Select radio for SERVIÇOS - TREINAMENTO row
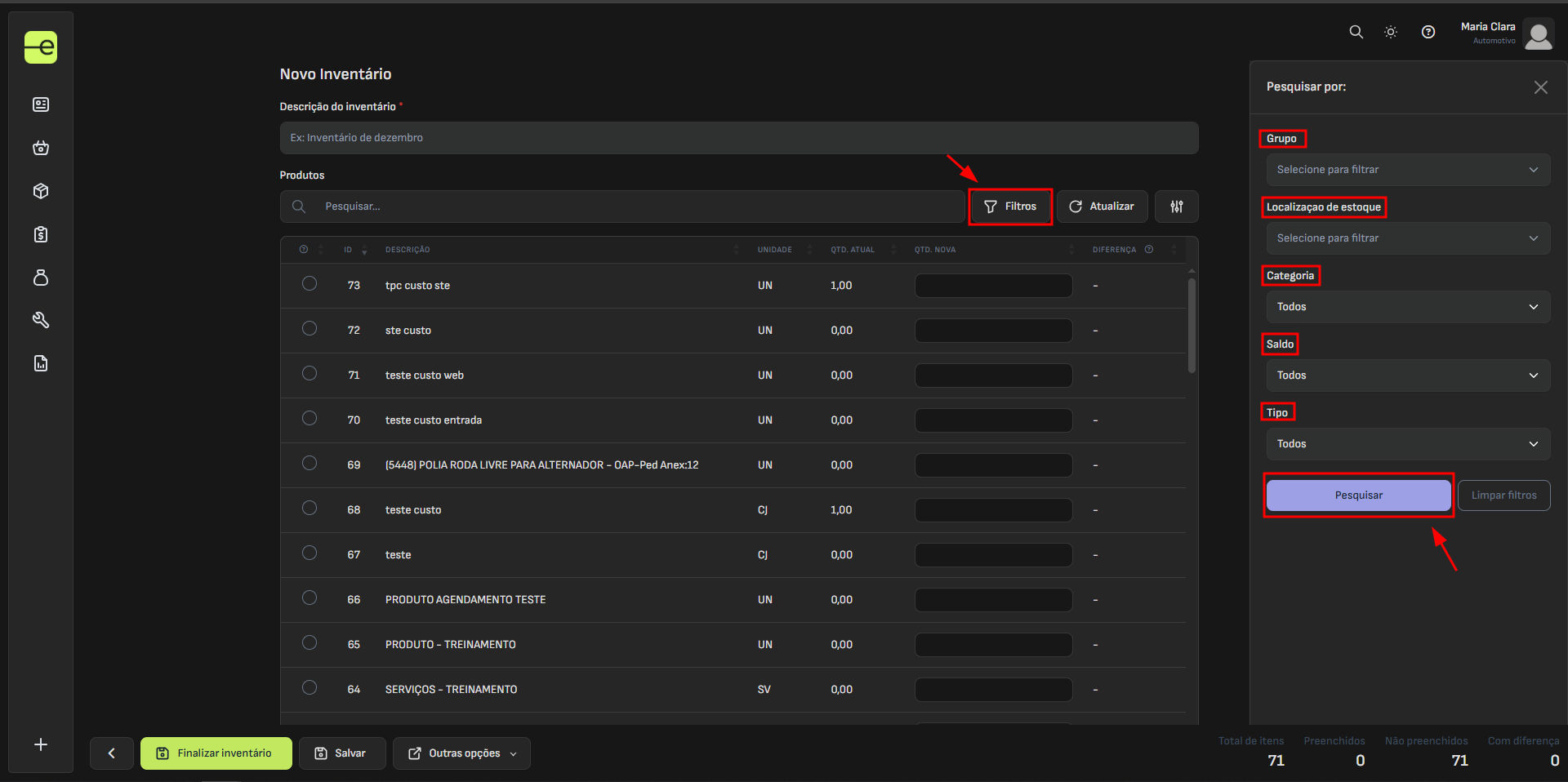Viewport: 1568px width, 782px height. pos(310,687)
